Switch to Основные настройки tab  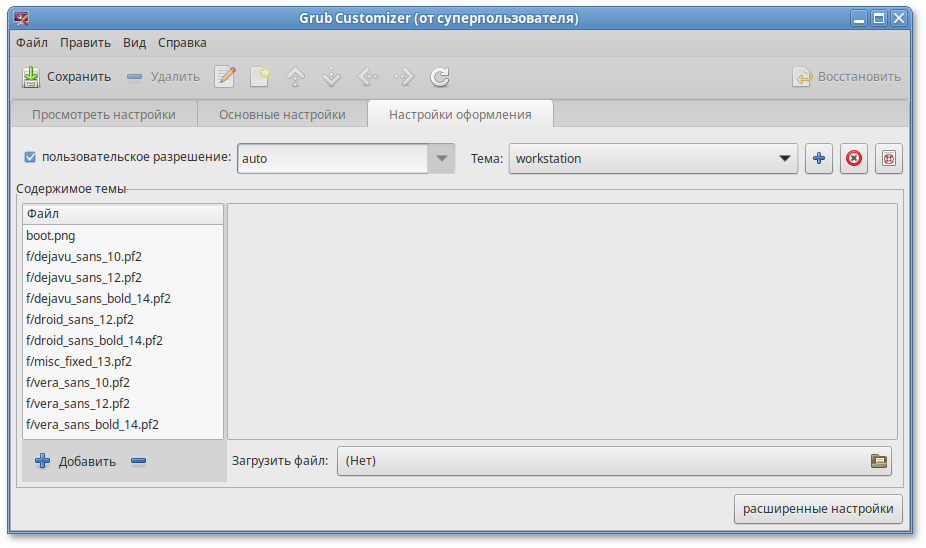(282, 115)
